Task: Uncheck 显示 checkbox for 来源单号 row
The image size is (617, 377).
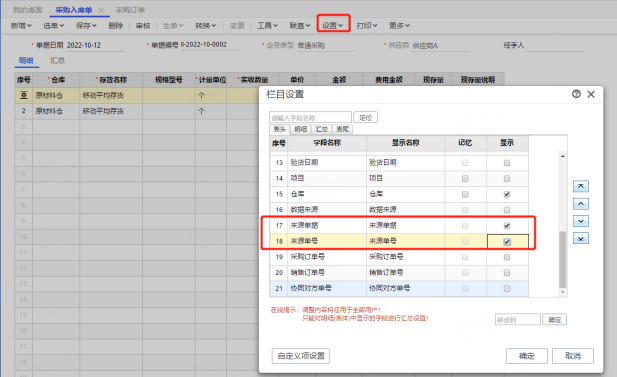Action: click(x=507, y=242)
